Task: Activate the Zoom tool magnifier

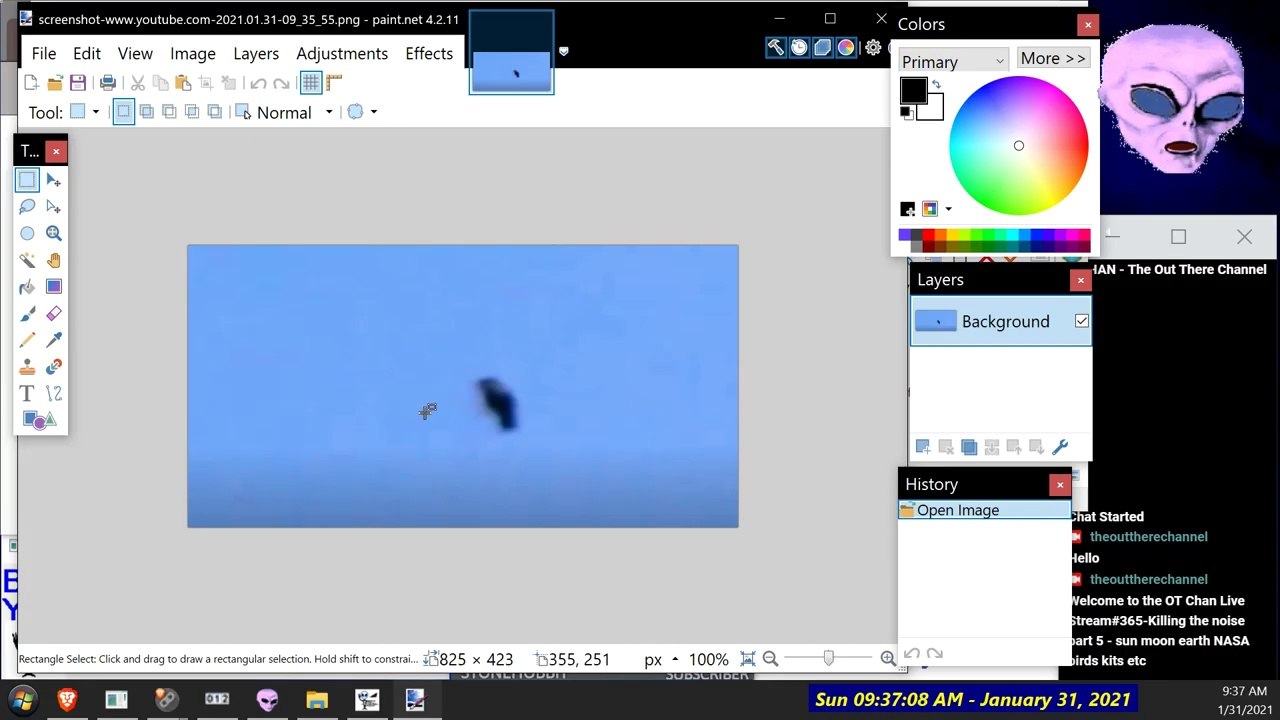Action: pos(54,233)
